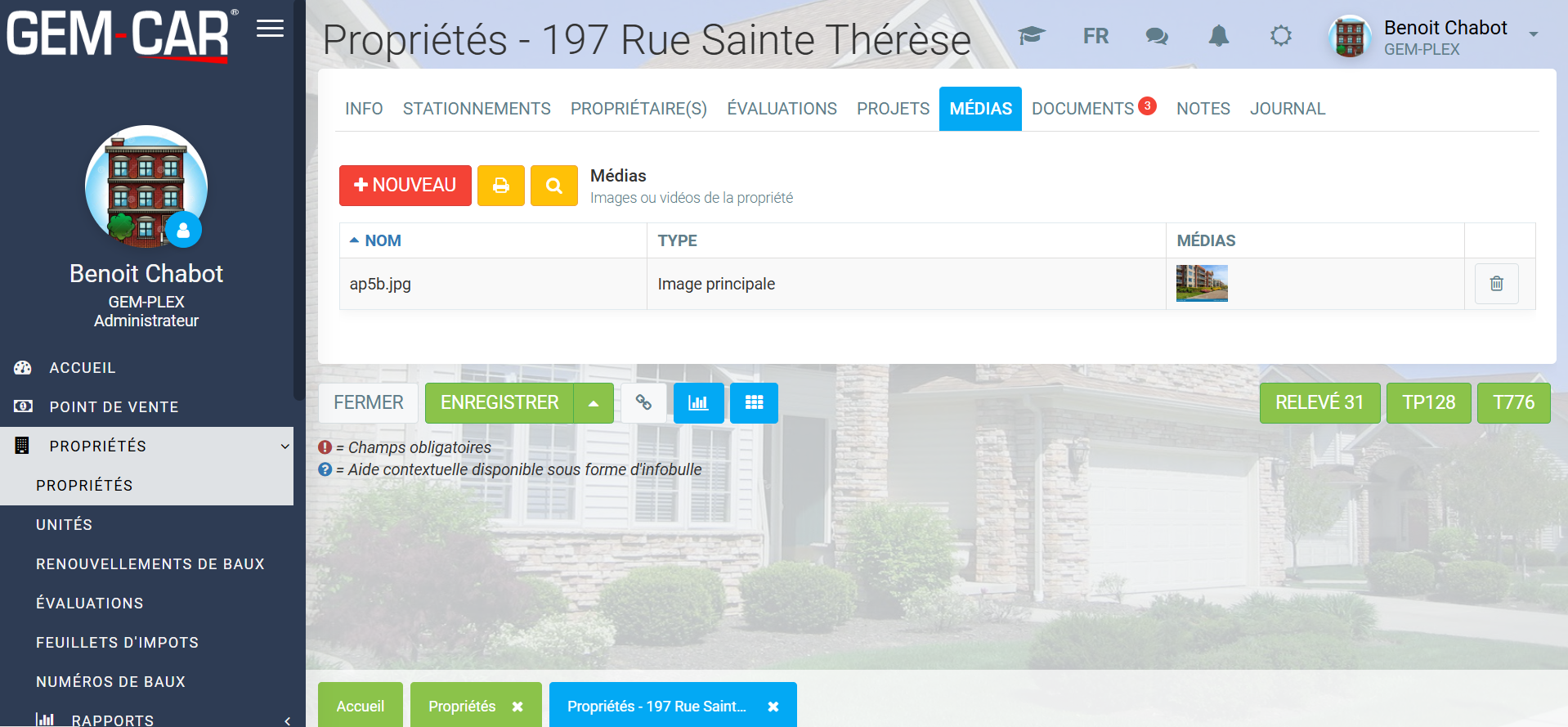Switch language with FR toggle
This screenshot has width=1568, height=727.
1095,36
